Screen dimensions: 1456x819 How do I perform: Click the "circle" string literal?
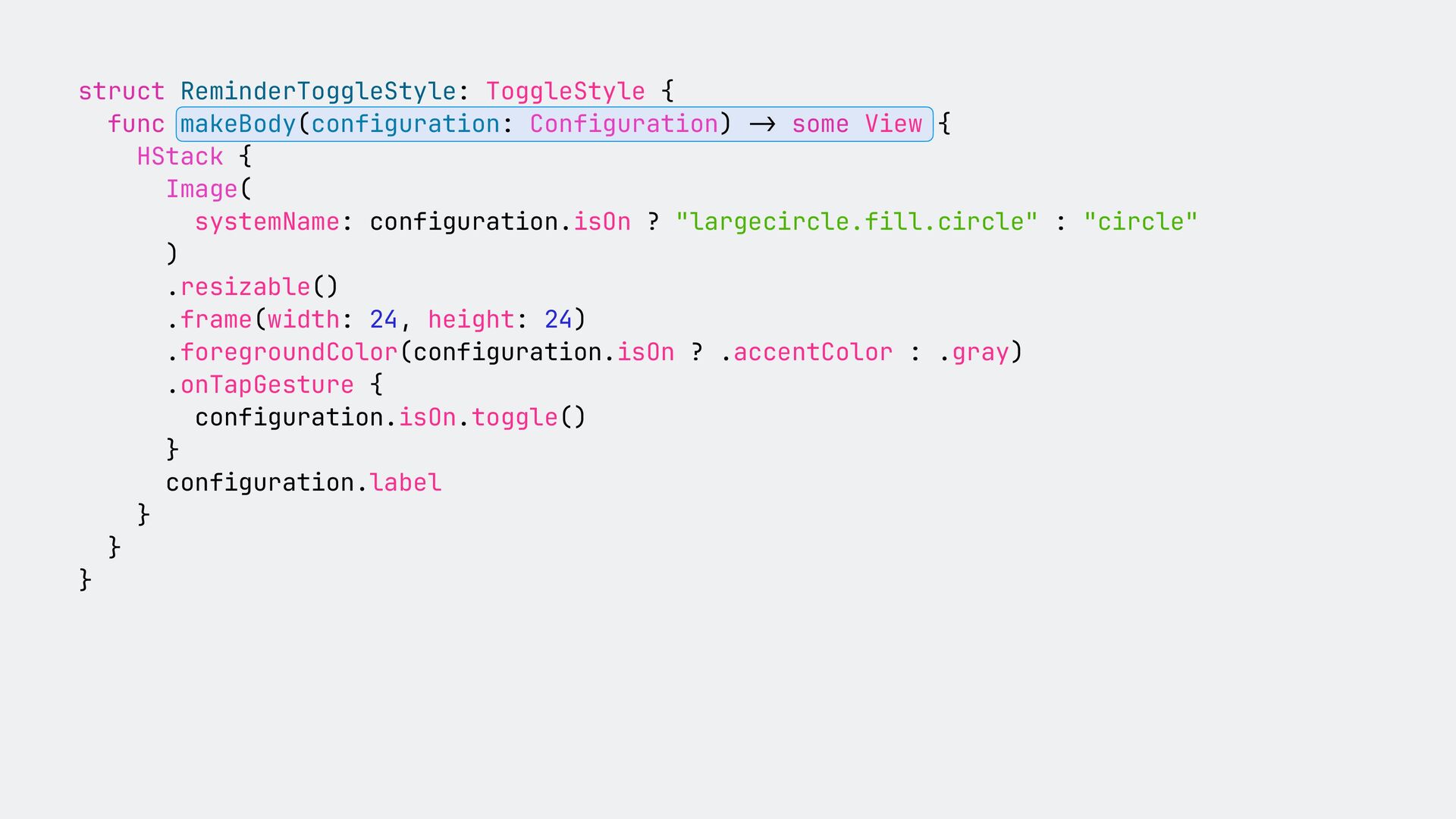click(1141, 221)
